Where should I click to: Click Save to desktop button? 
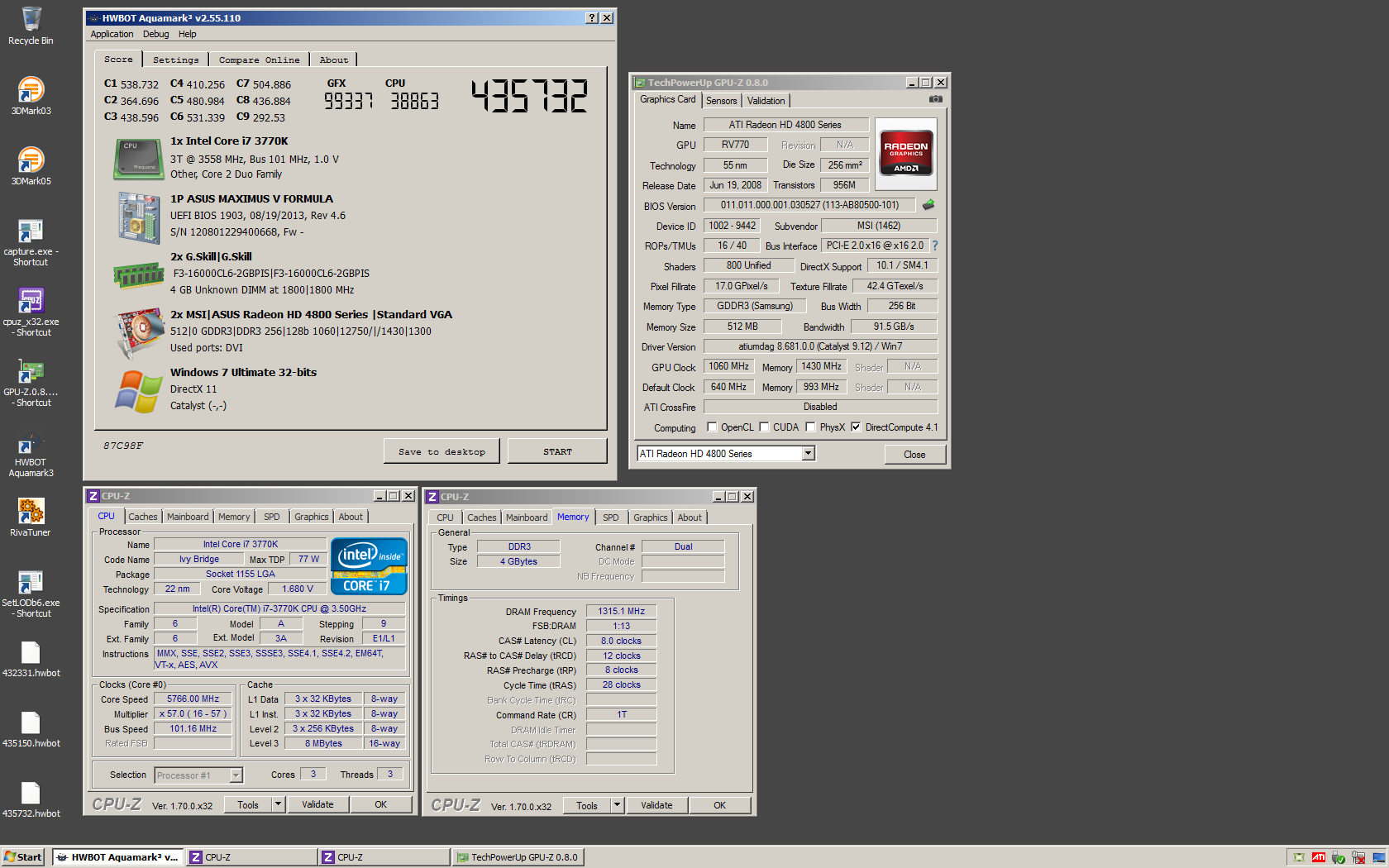click(x=442, y=451)
